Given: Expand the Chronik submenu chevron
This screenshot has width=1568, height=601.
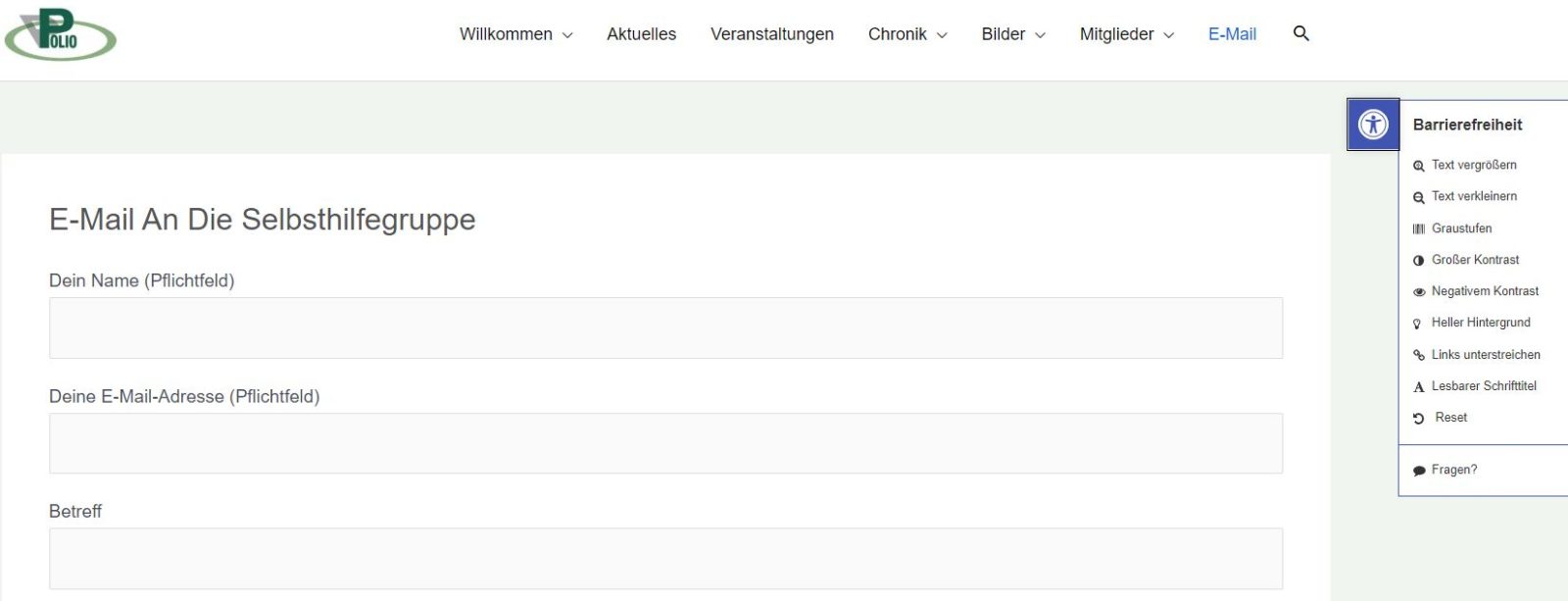Looking at the screenshot, I should 942,35.
